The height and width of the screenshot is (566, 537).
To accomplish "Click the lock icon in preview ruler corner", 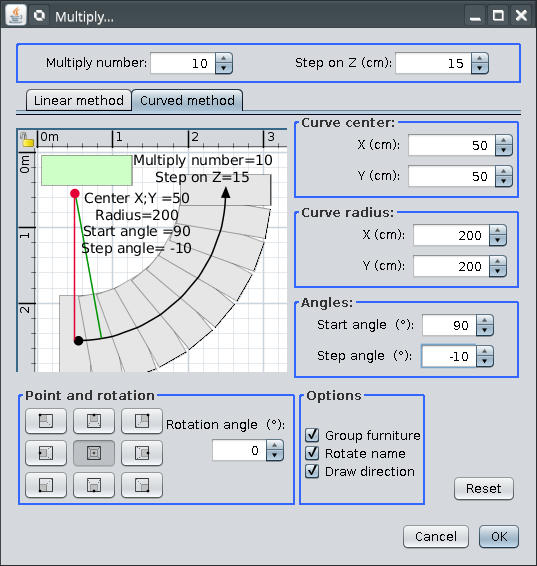I will coord(27,140).
